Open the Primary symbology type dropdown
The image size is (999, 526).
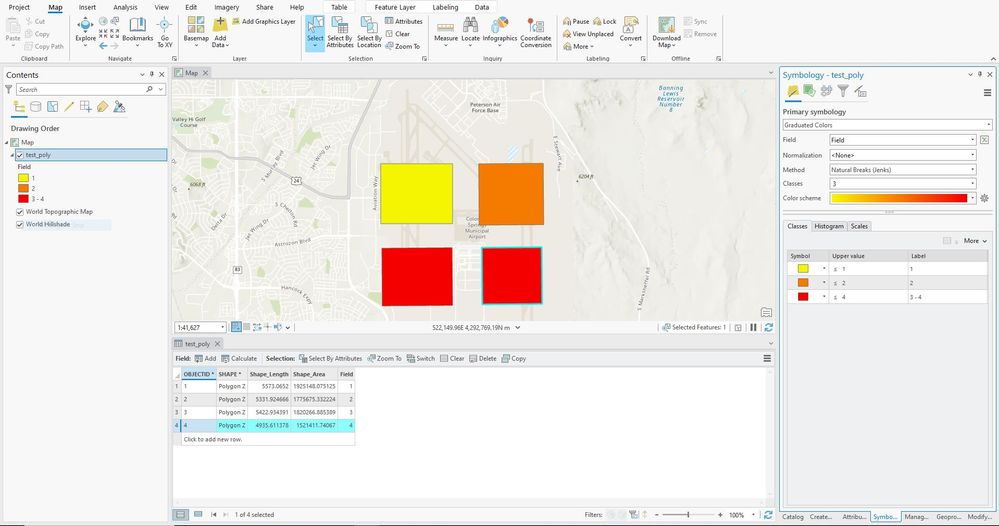(887, 125)
